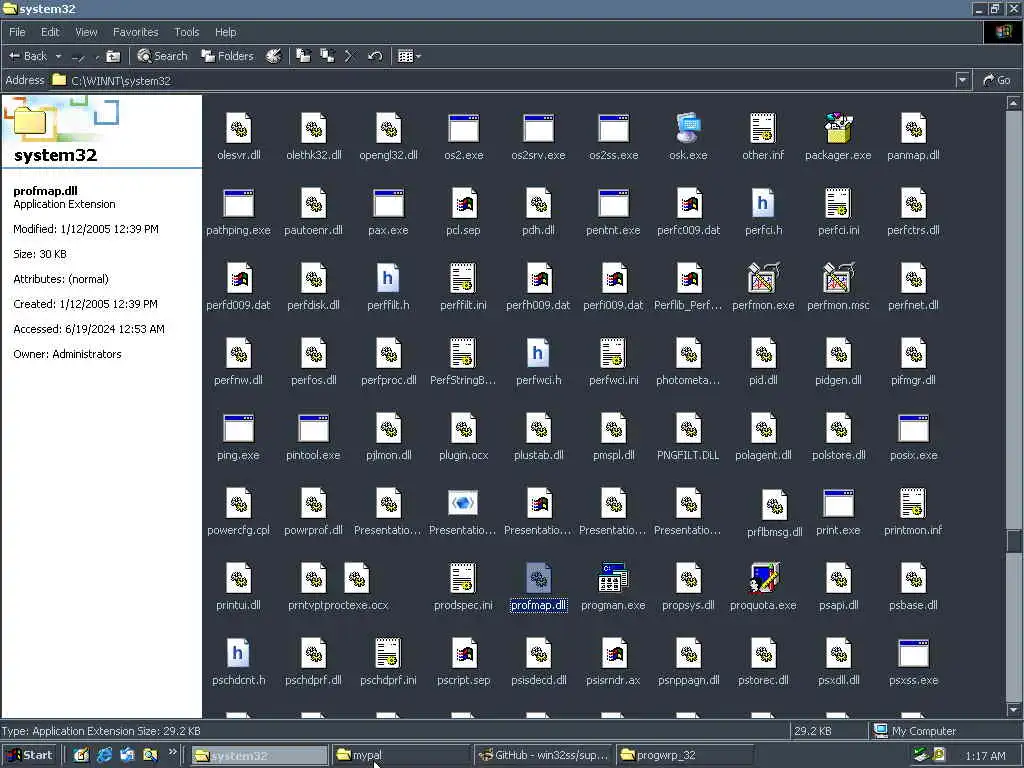
Task: Click the taskbar clock showing 1:17 AM
Action: click(x=985, y=756)
